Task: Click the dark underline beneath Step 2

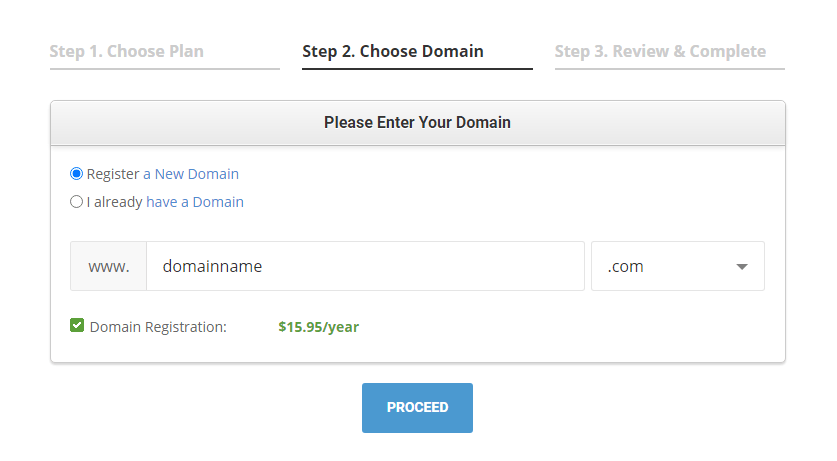Action: (417, 69)
